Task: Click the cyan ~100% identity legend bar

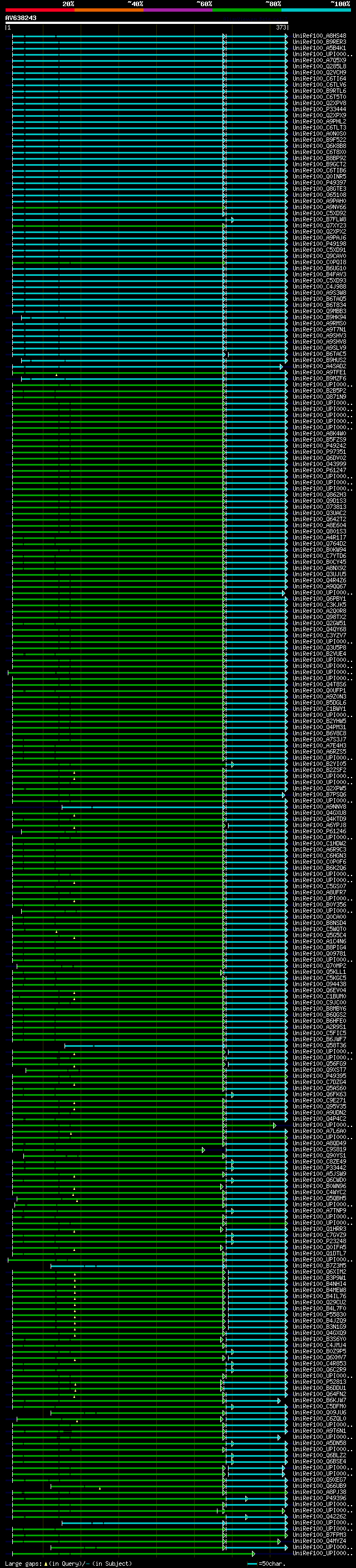Action: 317,10
